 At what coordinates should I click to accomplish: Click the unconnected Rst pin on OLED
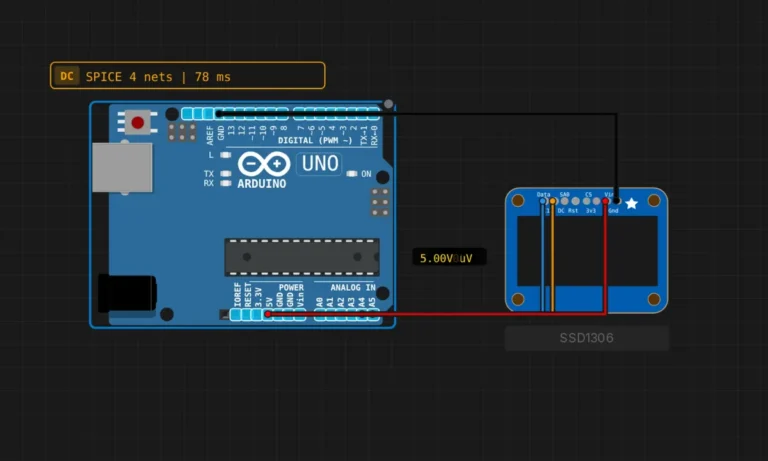[x=576, y=201]
